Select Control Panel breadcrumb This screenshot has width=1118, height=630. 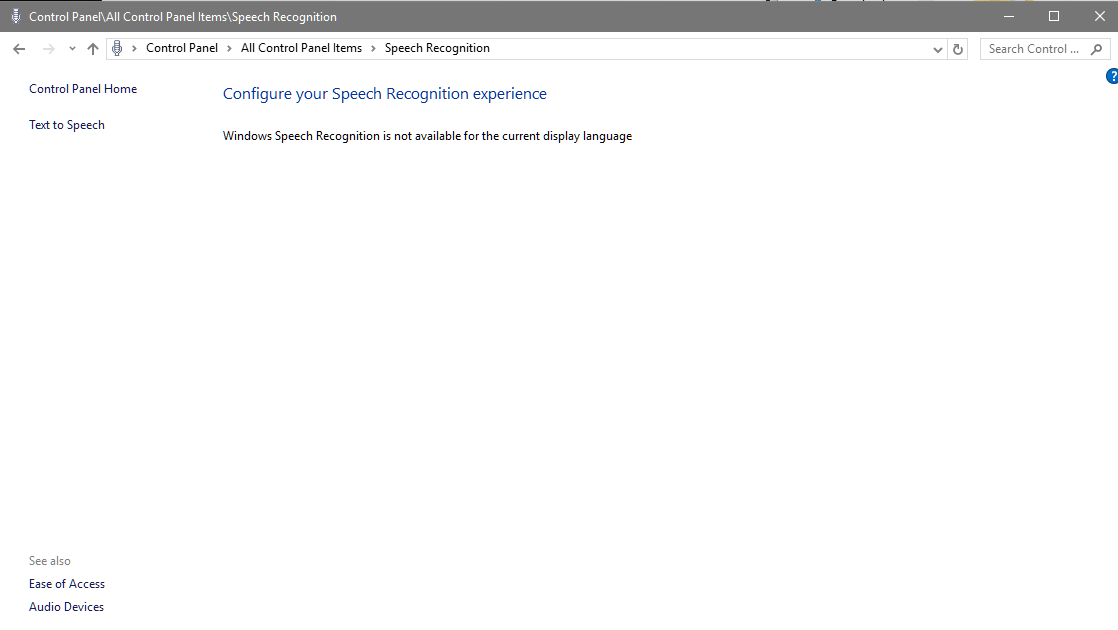pos(182,48)
